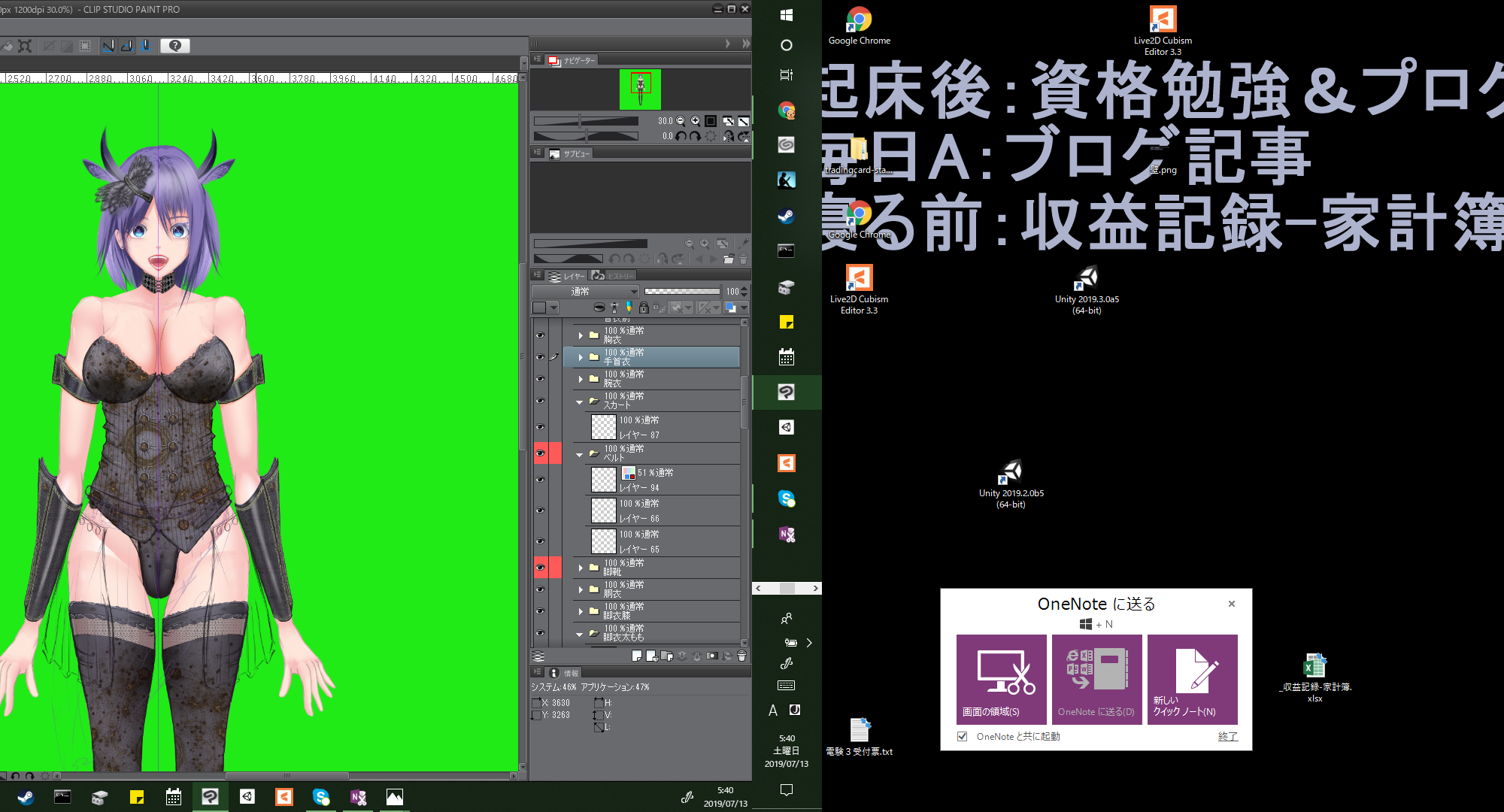Click 画面の領域(S) in OneNote popup

tap(1001, 680)
